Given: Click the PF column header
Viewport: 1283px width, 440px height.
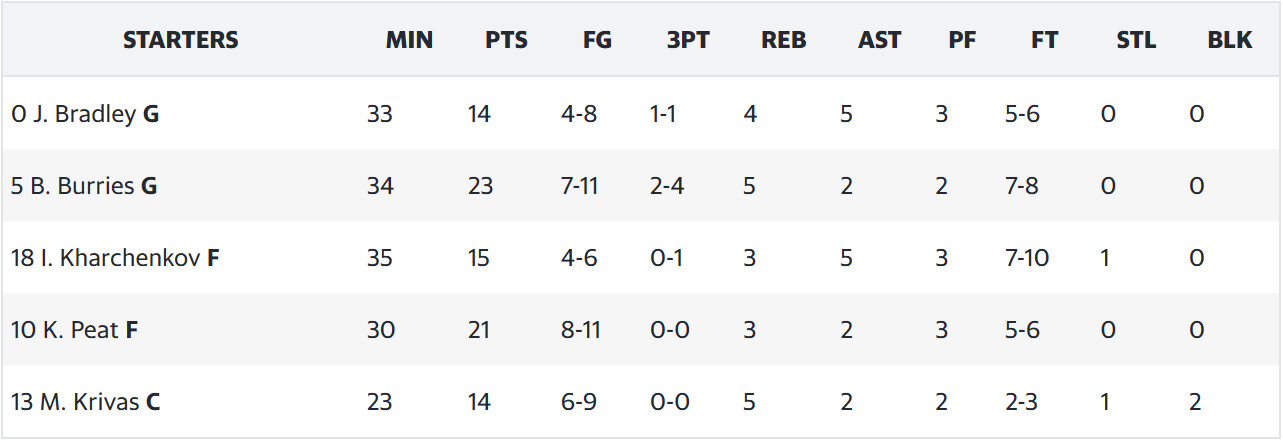Looking at the screenshot, I should (961, 40).
